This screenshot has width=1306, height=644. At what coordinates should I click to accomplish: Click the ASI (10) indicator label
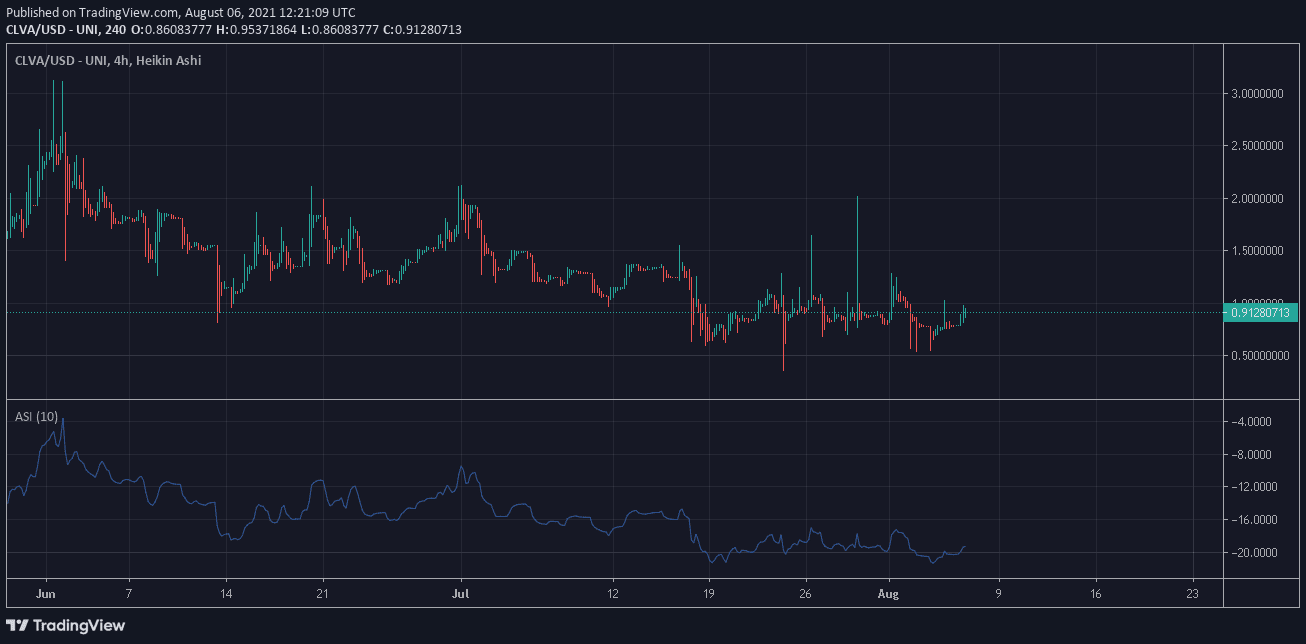tap(36, 416)
